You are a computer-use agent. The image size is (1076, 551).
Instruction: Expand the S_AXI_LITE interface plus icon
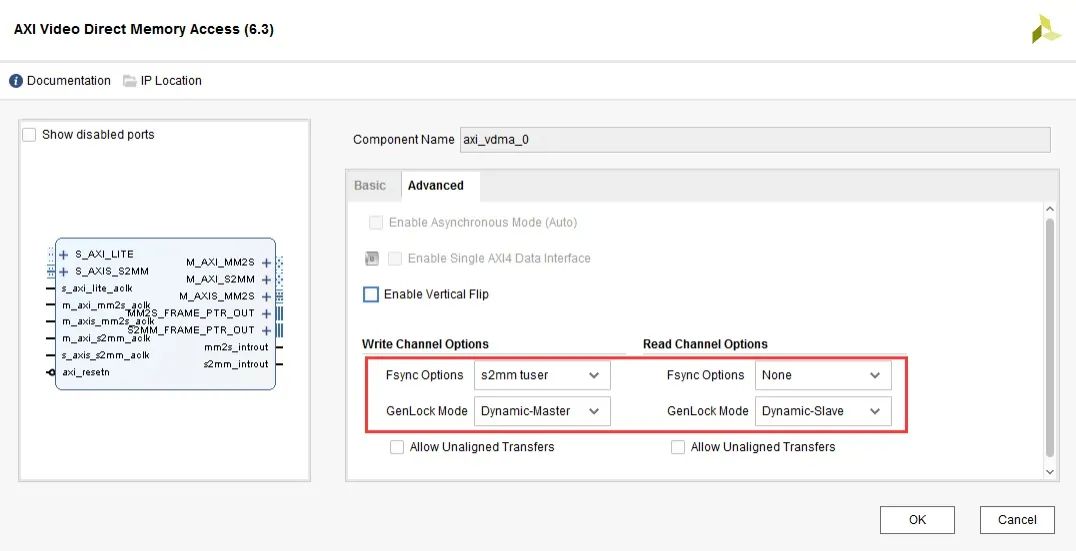pyautogui.click(x=64, y=255)
